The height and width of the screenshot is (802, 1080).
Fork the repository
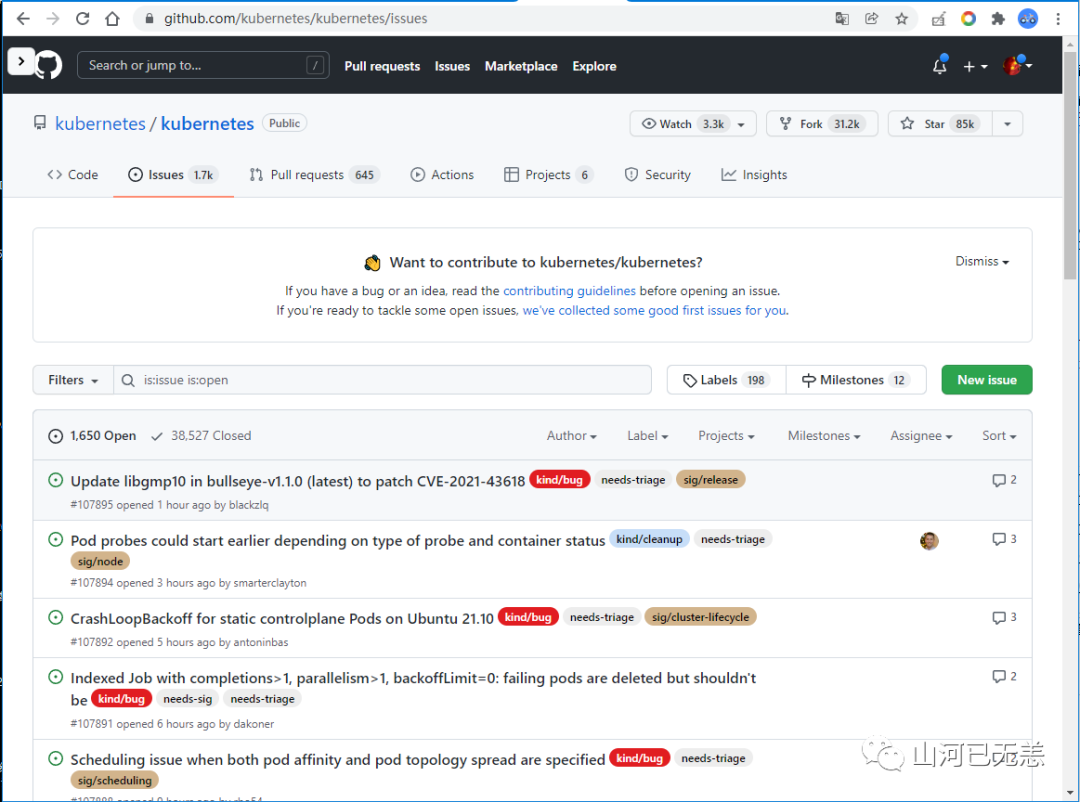pyautogui.click(x=822, y=124)
